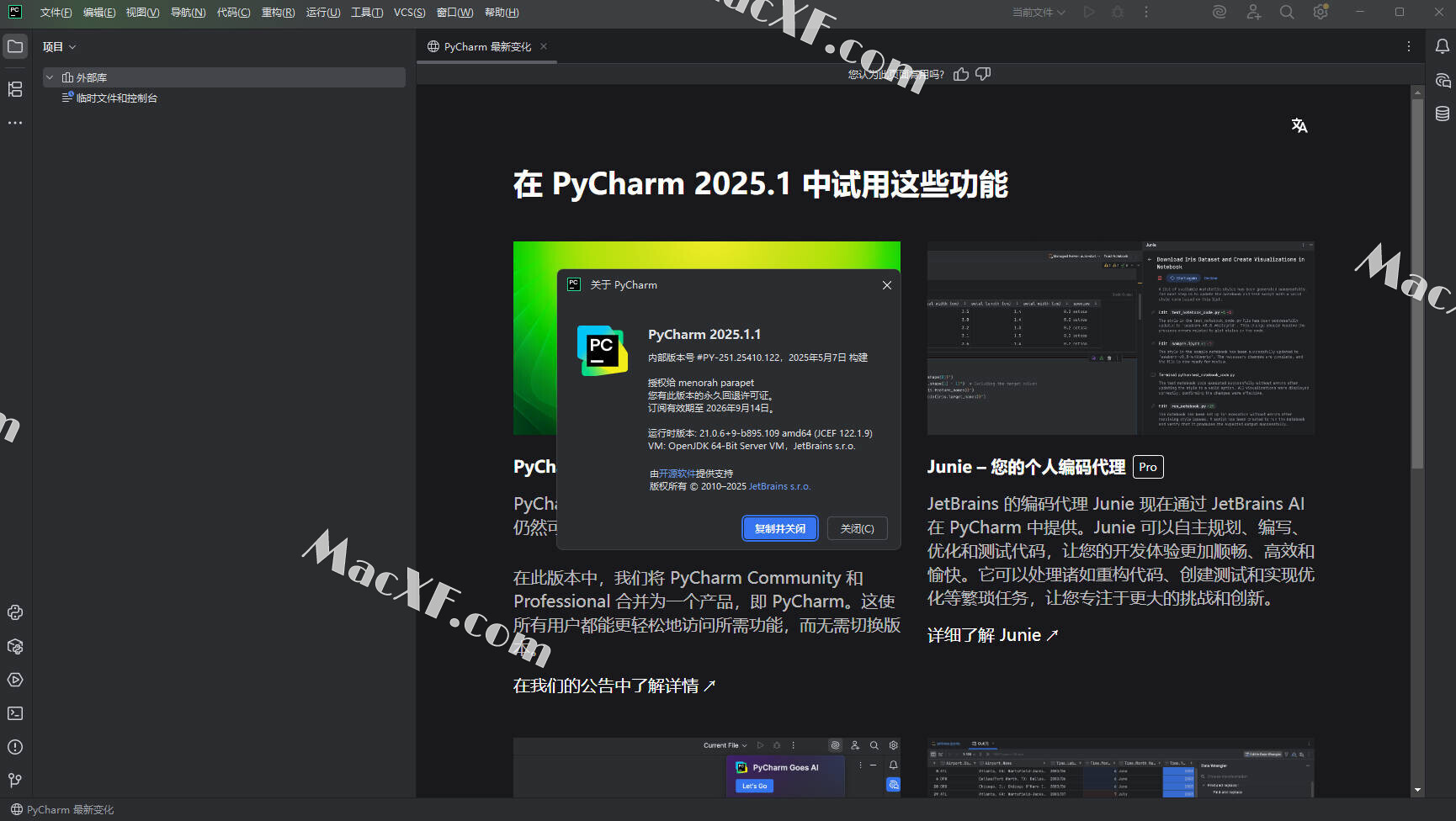The height and width of the screenshot is (821, 1456).
Task: Open Notifications bell icon
Action: pyautogui.click(x=1443, y=46)
